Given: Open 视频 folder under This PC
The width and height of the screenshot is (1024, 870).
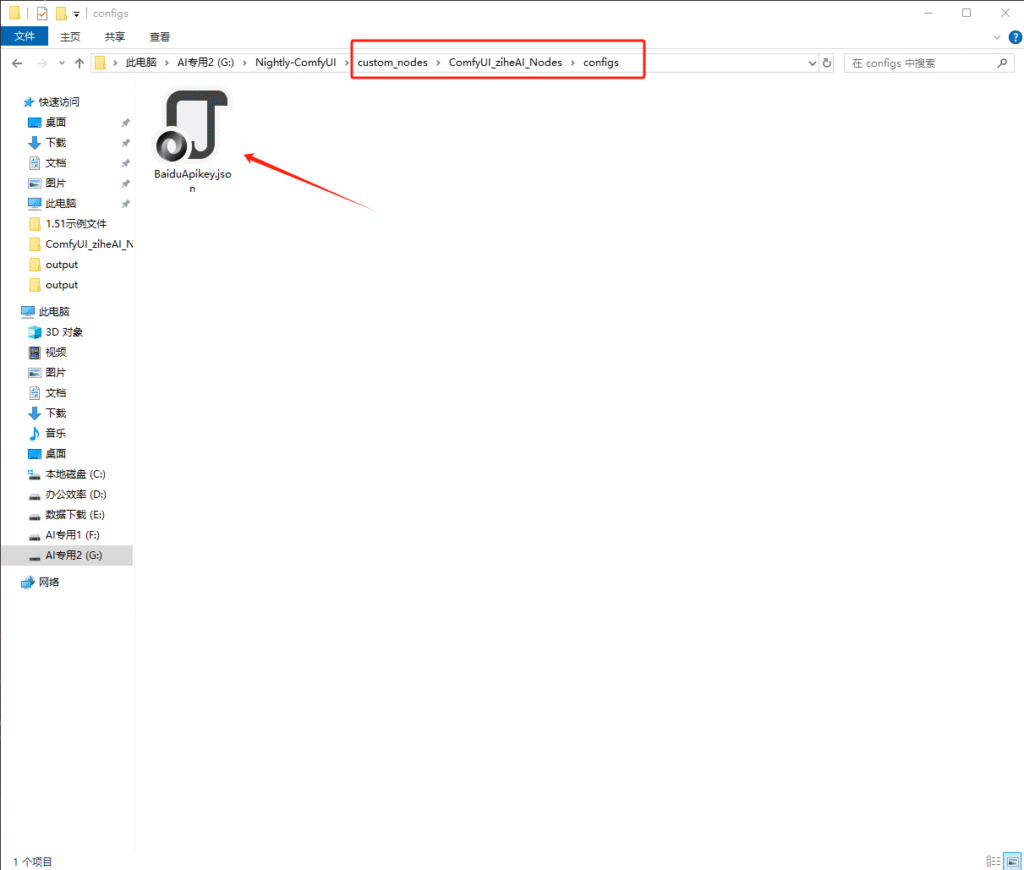Looking at the screenshot, I should 56,352.
